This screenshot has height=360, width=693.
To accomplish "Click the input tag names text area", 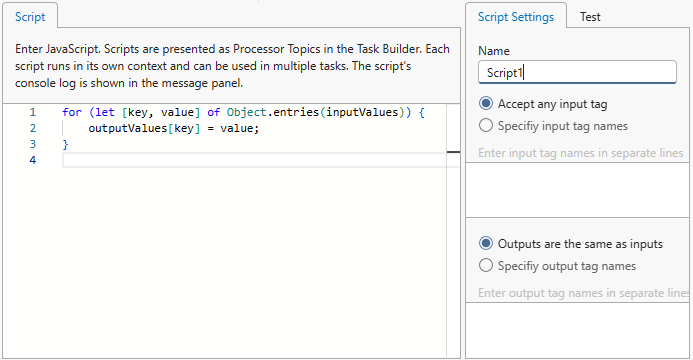I will click(578, 189).
